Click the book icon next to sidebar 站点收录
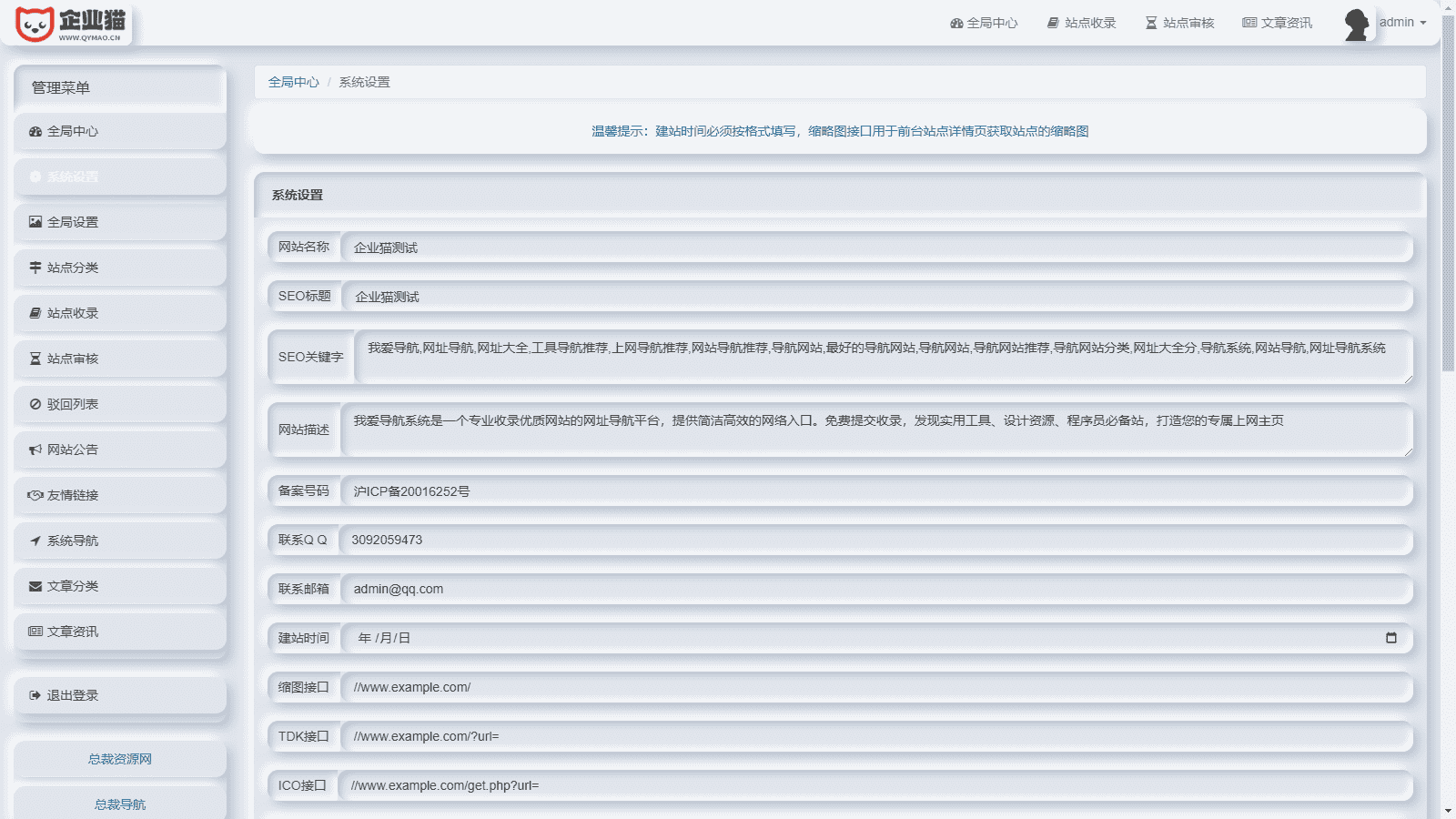 click(35, 313)
